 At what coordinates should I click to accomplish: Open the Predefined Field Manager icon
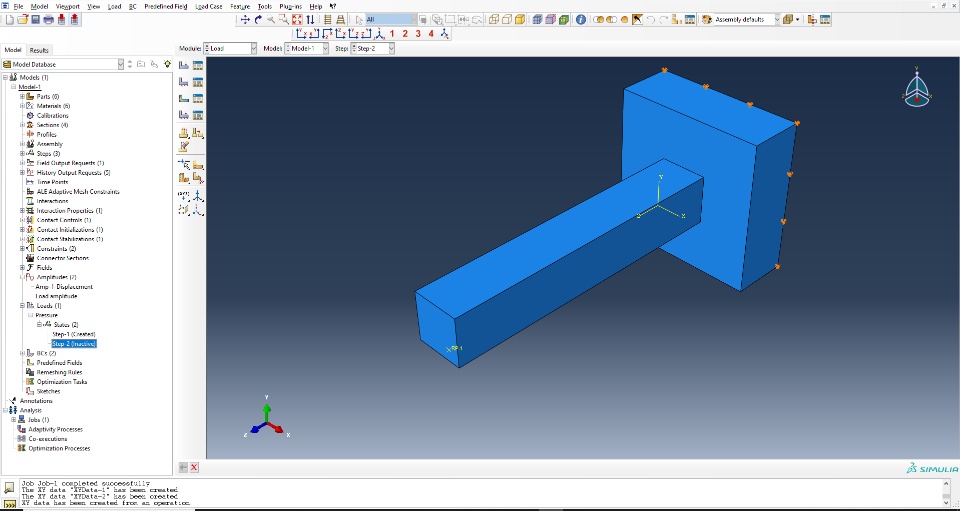coord(198,99)
